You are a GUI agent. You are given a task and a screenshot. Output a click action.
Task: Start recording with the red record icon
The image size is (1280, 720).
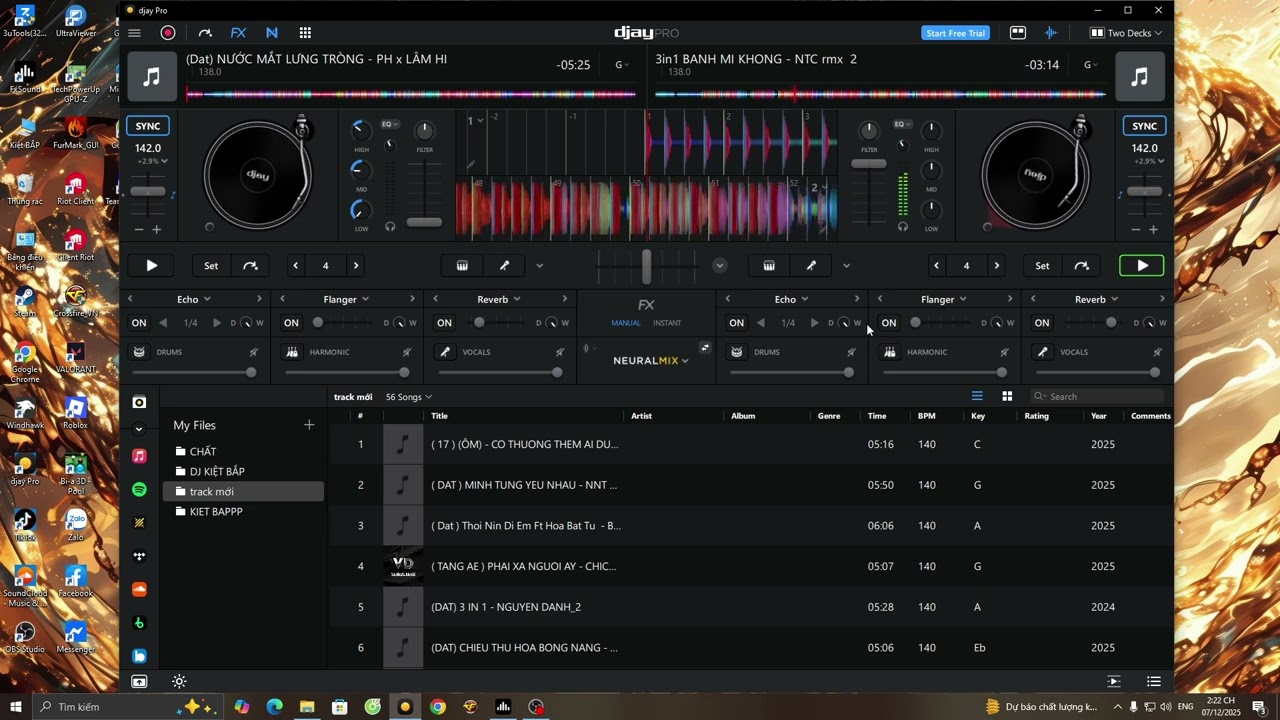pos(168,33)
